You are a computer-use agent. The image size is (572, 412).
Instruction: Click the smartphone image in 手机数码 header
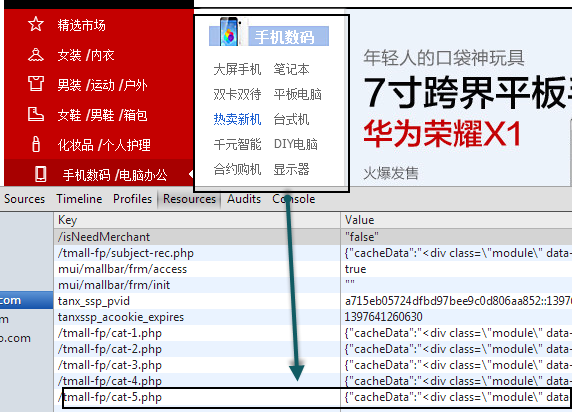pyautogui.click(x=229, y=32)
